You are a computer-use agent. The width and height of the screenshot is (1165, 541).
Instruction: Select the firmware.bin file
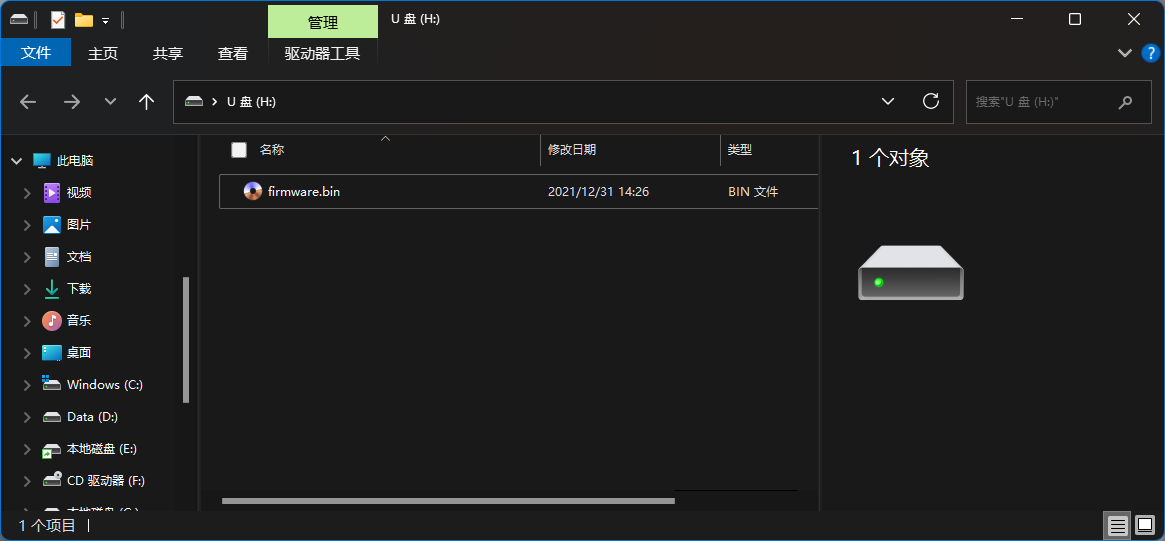coord(304,192)
